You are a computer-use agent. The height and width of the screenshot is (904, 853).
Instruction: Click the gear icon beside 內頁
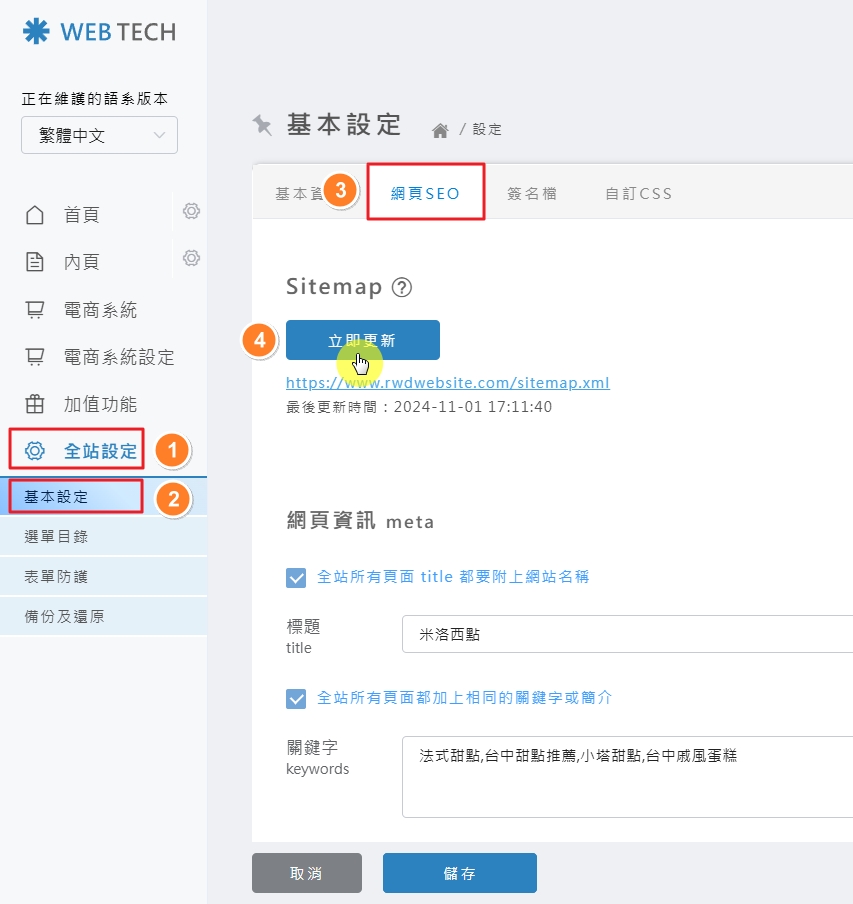pyautogui.click(x=191, y=258)
